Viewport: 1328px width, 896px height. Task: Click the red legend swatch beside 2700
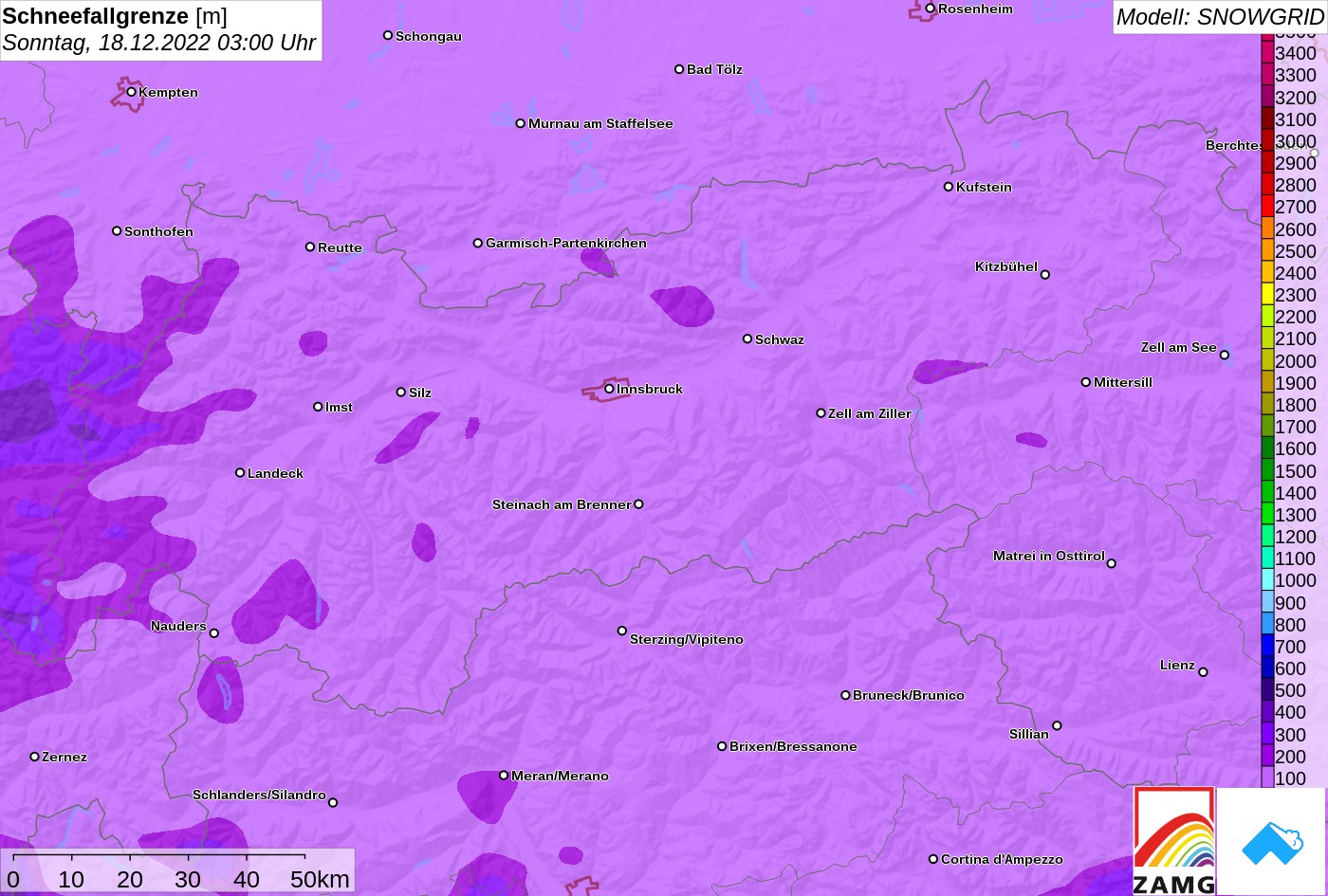pyautogui.click(x=1267, y=207)
